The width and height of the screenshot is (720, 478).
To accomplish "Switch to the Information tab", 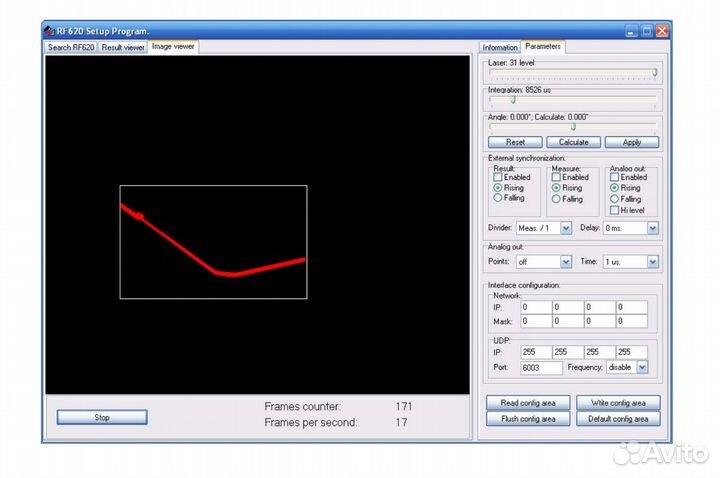I will point(500,47).
